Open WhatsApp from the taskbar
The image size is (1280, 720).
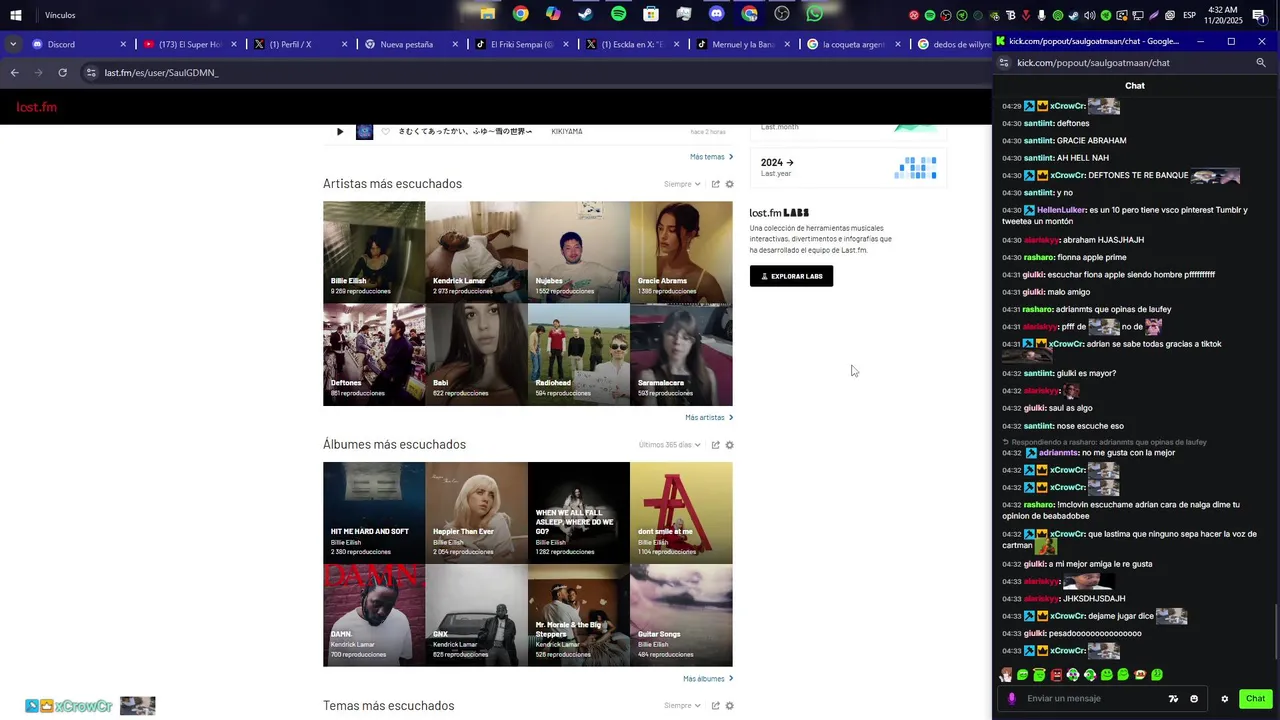[814, 14]
